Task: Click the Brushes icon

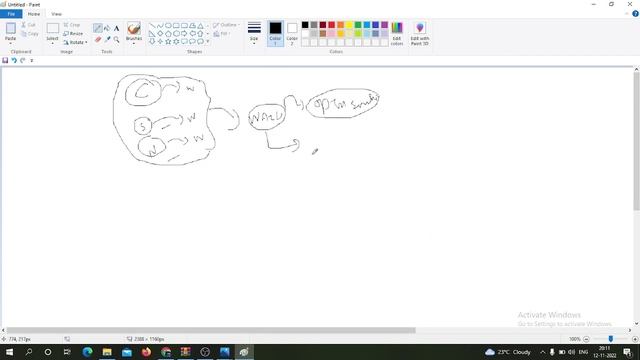Action: point(134,29)
